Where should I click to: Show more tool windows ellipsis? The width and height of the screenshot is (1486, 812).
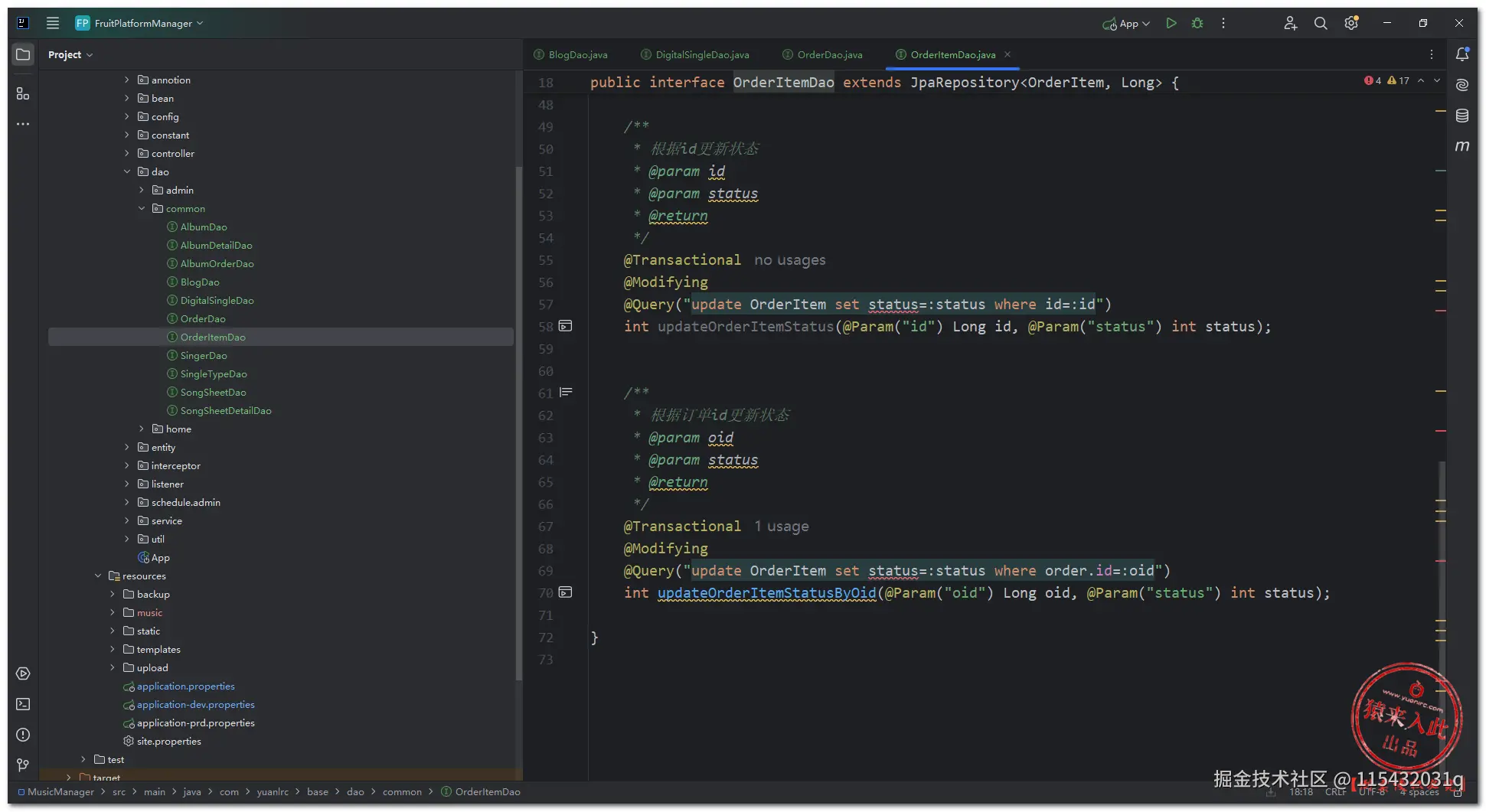tap(23, 124)
